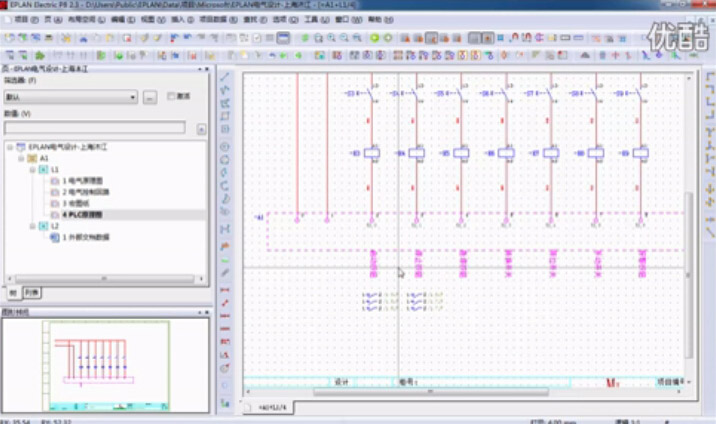Select page '2 电气控制回路' in the tree
The height and width of the screenshot is (424, 716).
[85, 192]
